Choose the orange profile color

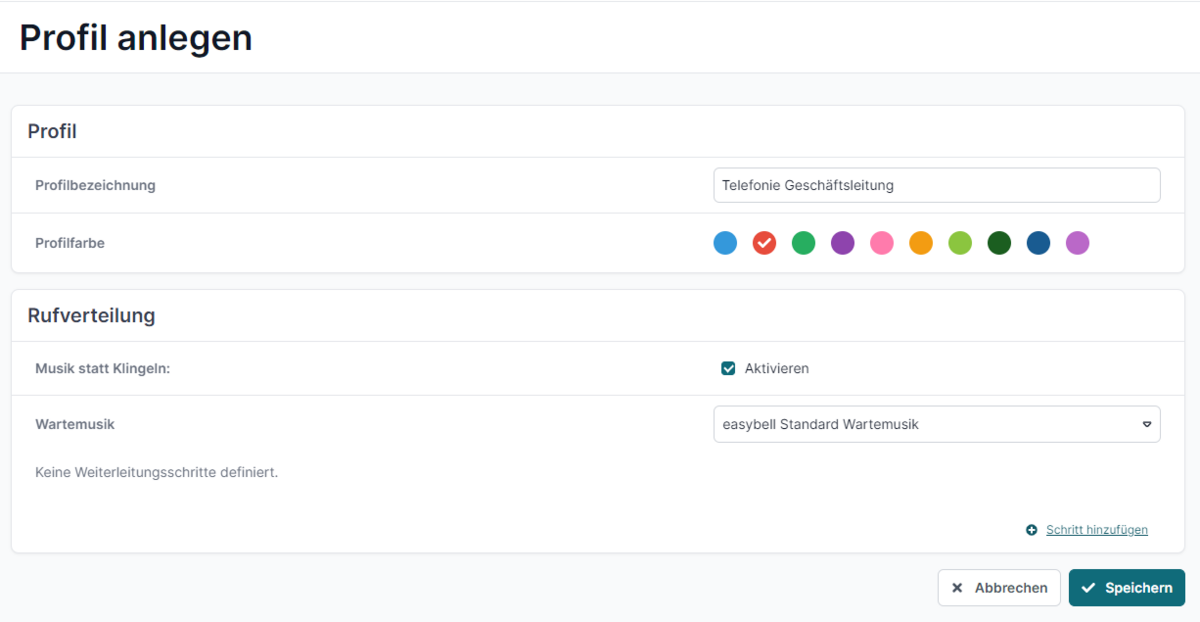tap(921, 242)
